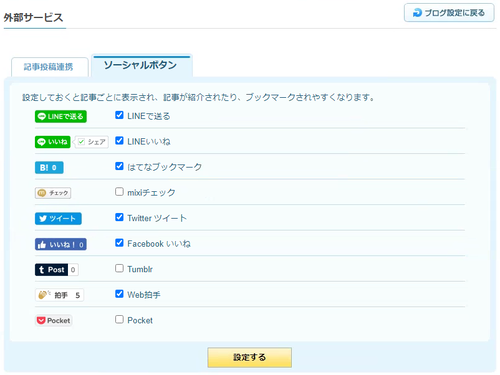Viewport: 500px width, 375px height.
Task: Click the Twitter ツイート icon
Action: pyautogui.click(x=58, y=219)
